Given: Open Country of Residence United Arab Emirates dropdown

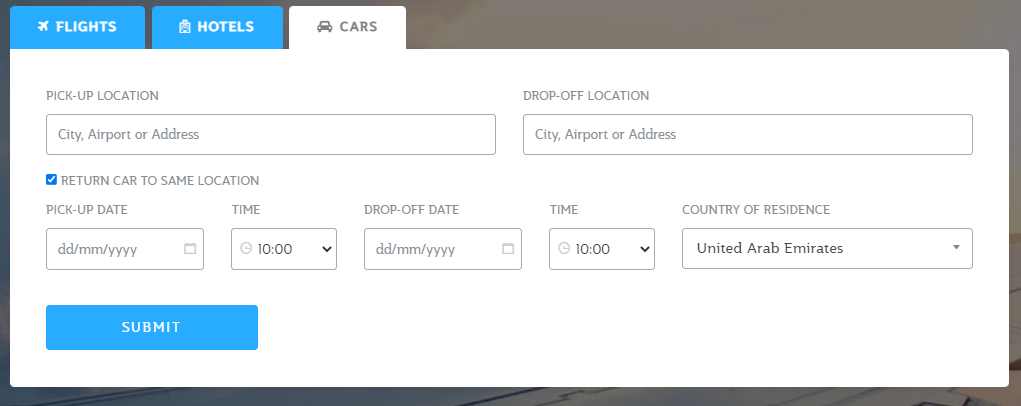Looking at the screenshot, I should point(827,249).
